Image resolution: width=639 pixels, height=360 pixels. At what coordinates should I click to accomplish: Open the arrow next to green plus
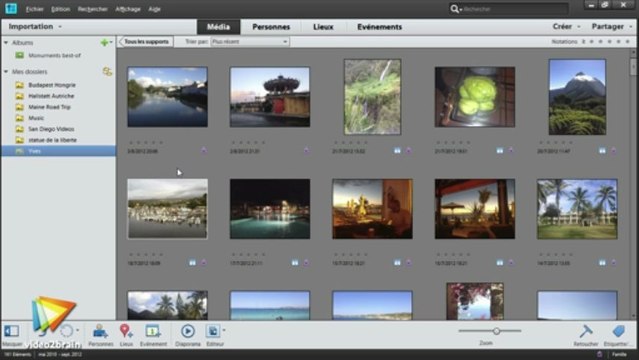click(x=111, y=42)
